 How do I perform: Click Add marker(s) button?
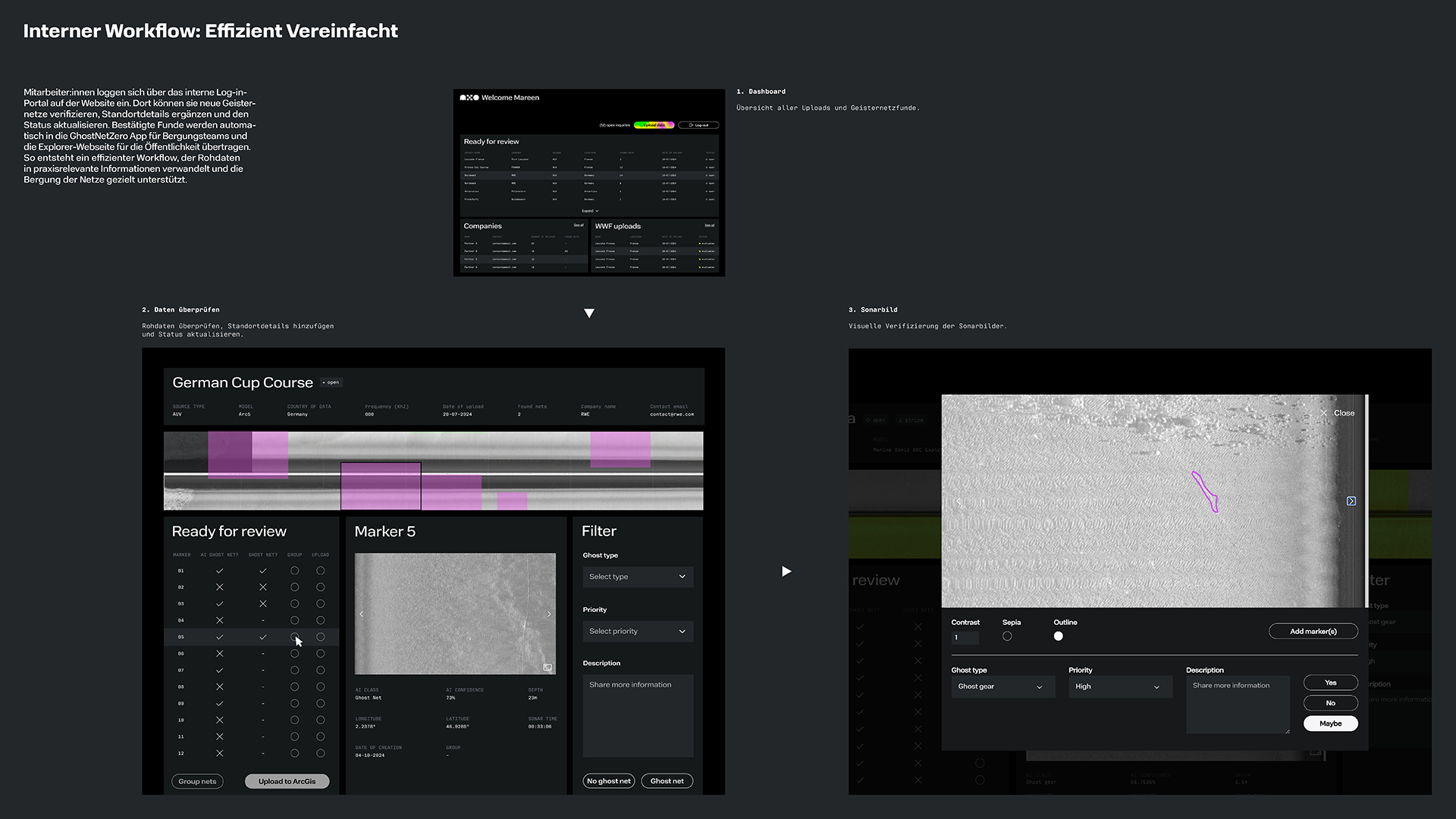[1313, 632]
